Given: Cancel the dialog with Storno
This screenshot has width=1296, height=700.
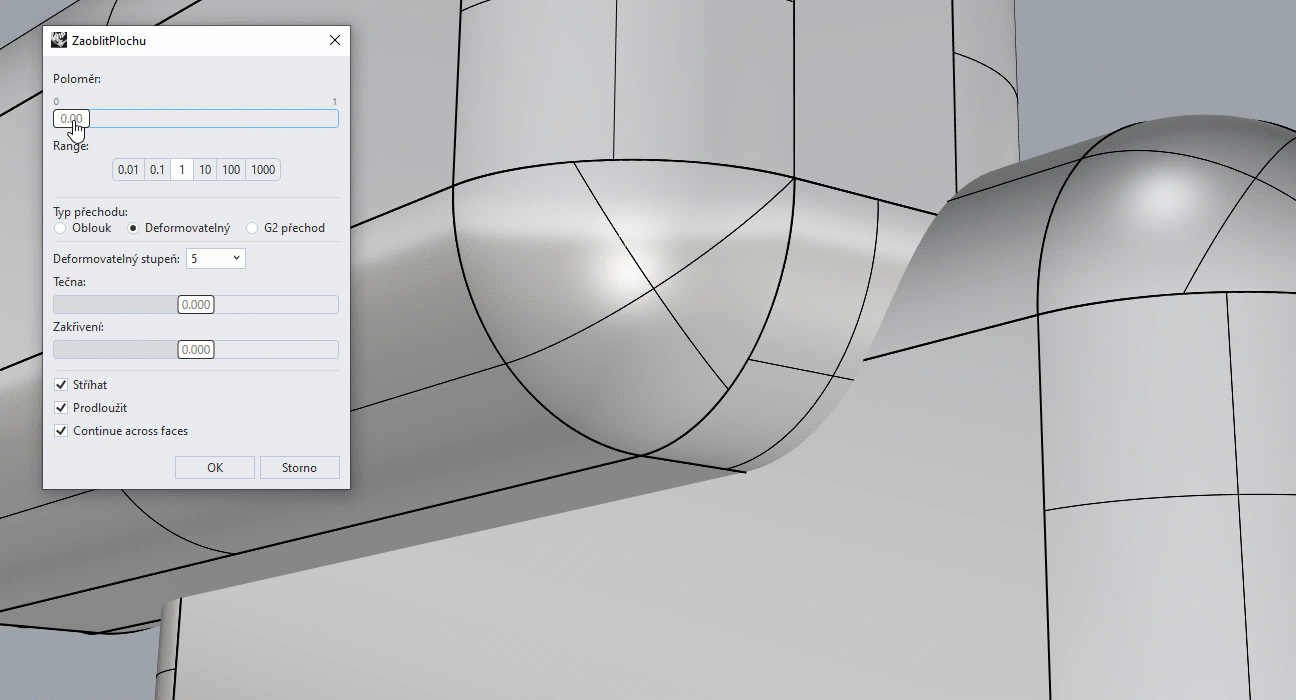Looking at the screenshot, I should click(x=299, y=468).
